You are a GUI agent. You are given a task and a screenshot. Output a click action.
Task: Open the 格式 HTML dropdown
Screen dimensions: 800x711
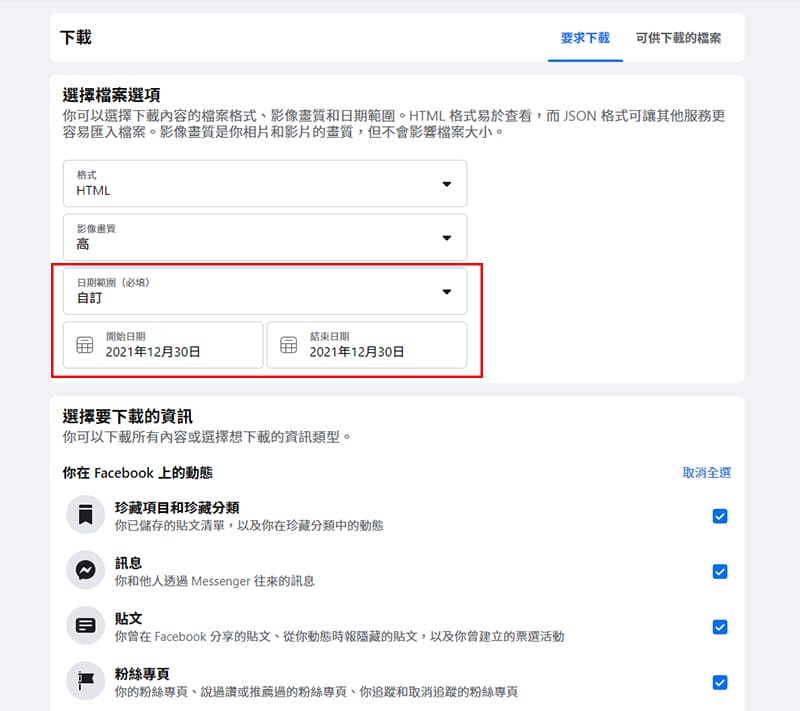click(x=265, y=184)
